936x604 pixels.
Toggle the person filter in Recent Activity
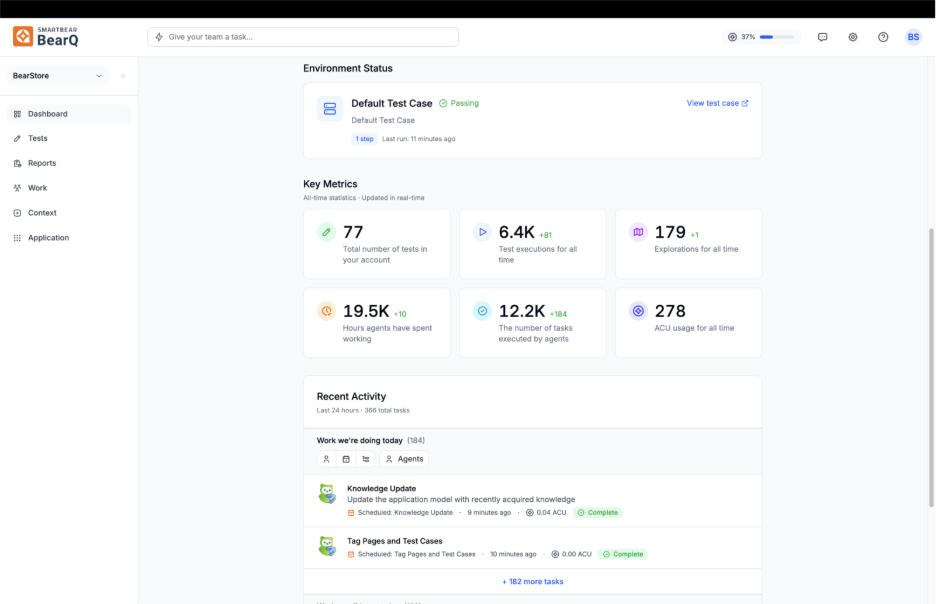[x=326, y=459]
